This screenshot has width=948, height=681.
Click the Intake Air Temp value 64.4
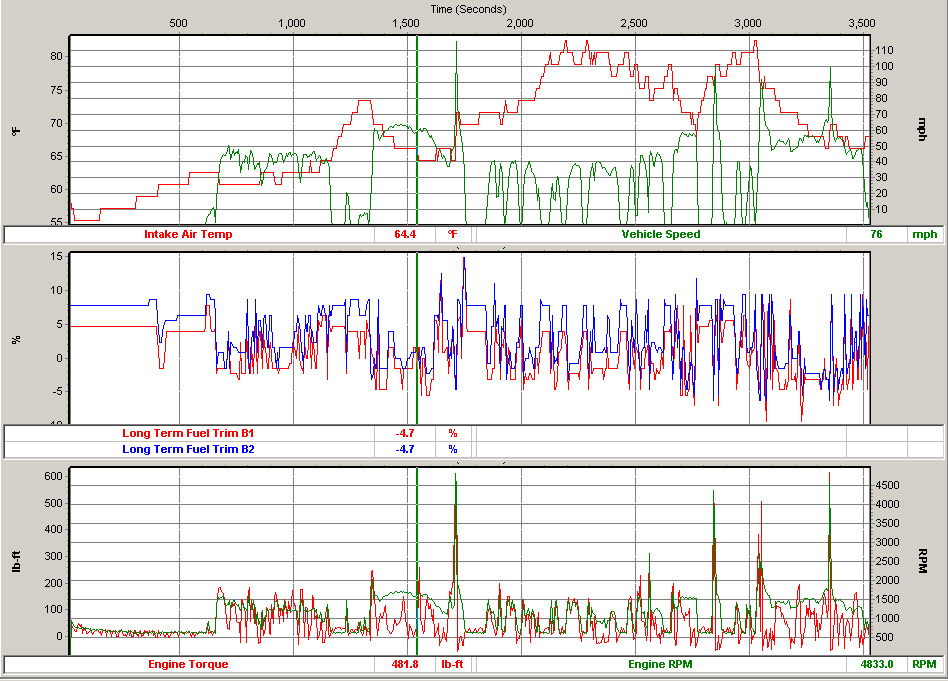pyautogui.click(x=404, y=234)
